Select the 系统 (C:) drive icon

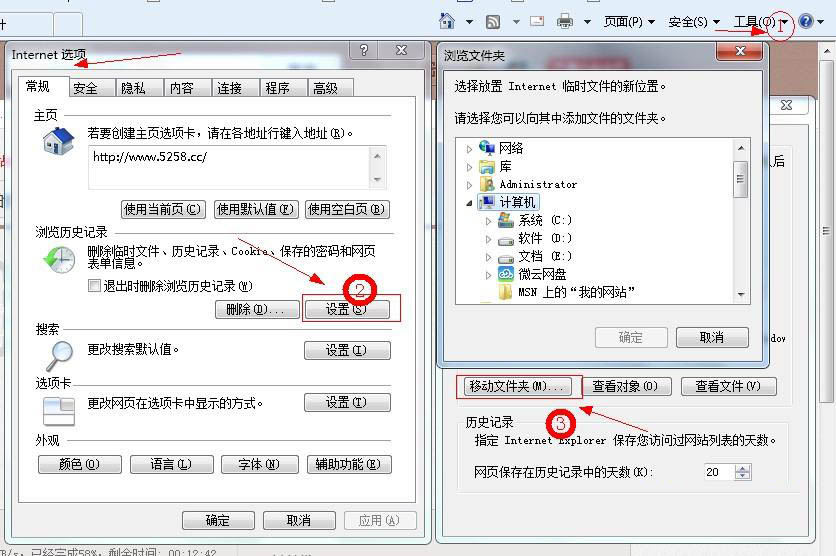click(505, 220)
